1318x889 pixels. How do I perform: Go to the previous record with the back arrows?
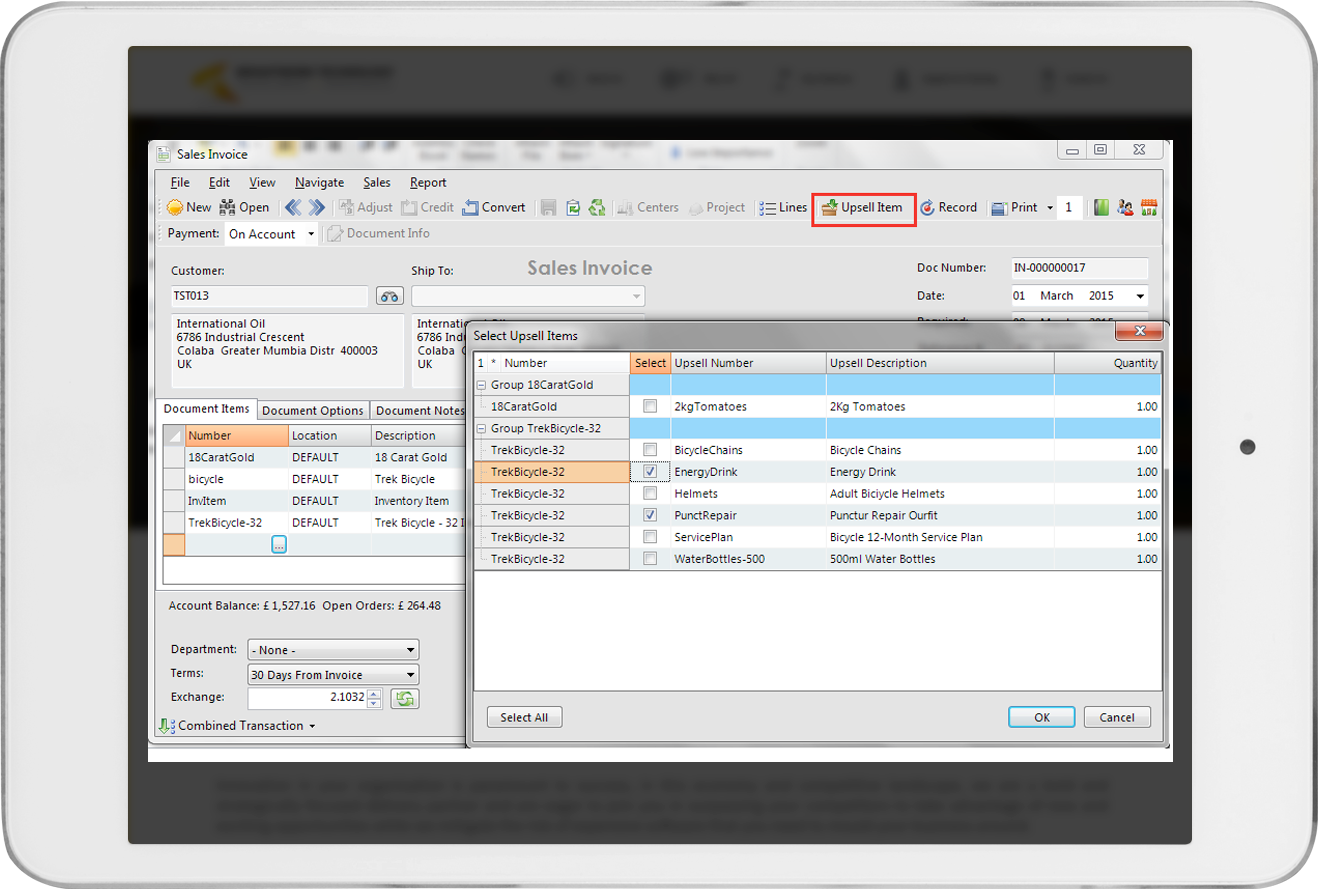click(293, 208)
